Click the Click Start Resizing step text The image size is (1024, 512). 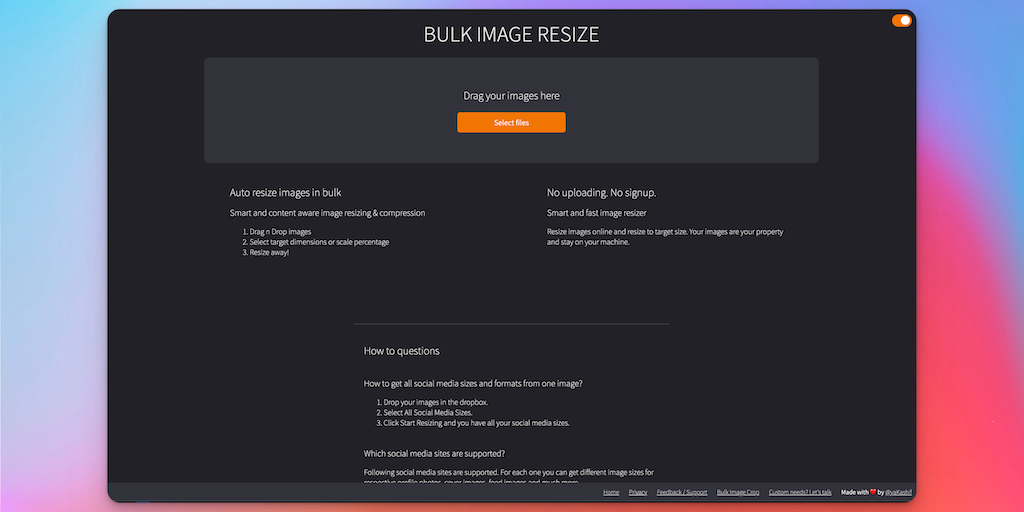pyautogui.click(x=477, y=423)
